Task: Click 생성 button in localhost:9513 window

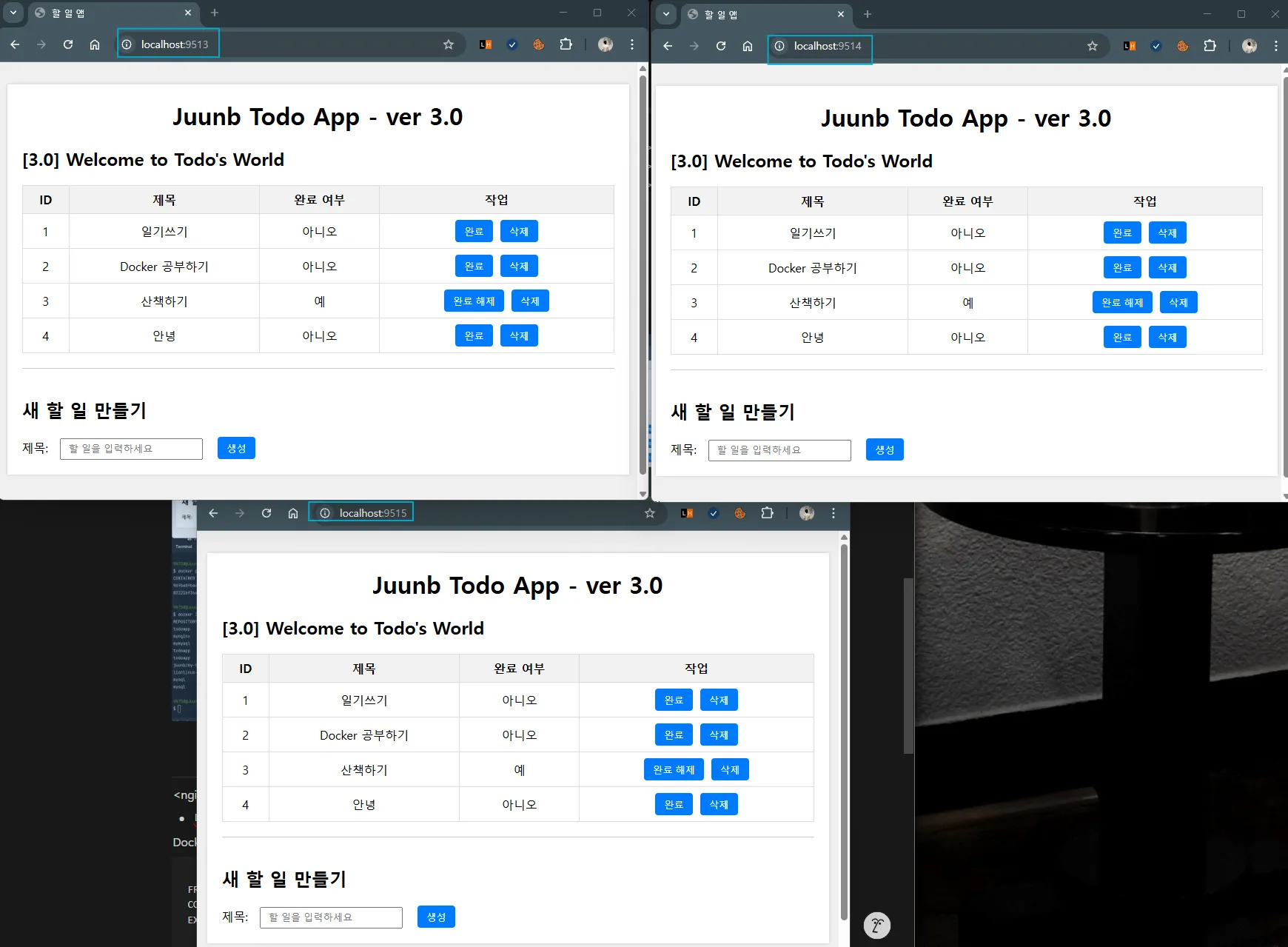Action: (236, 448)
